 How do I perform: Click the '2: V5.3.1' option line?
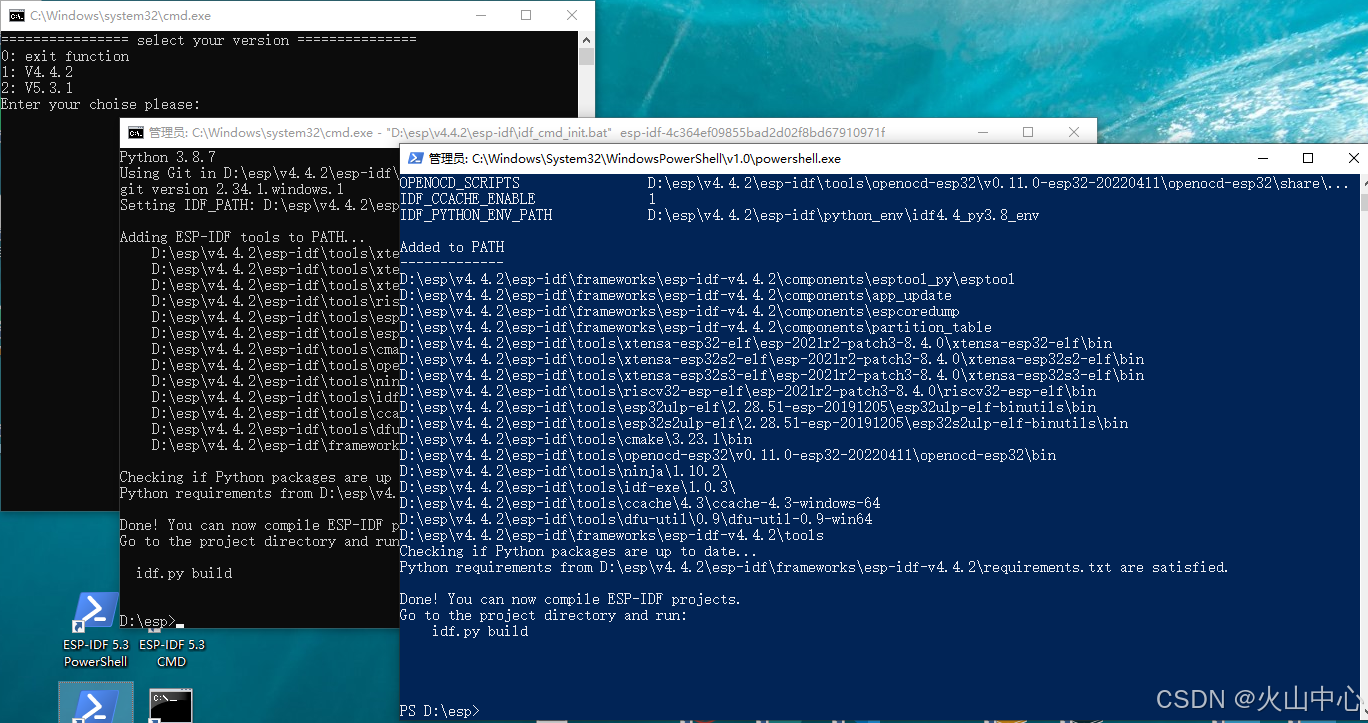(x=37, y=88)
